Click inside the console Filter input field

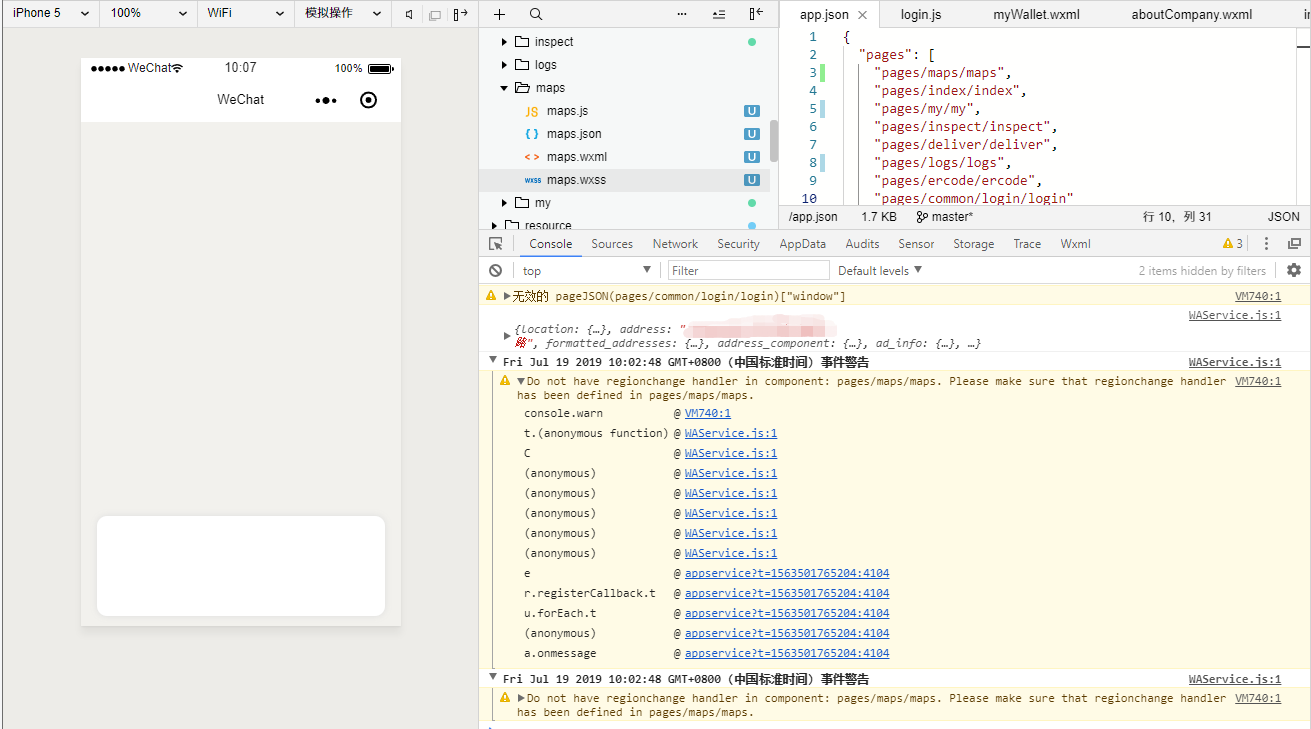pyautogui.click(x=748, y=270)
